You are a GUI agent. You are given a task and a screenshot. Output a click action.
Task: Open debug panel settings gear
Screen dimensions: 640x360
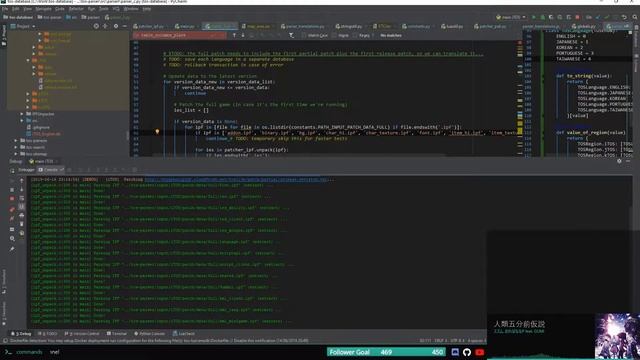[619, 161]
